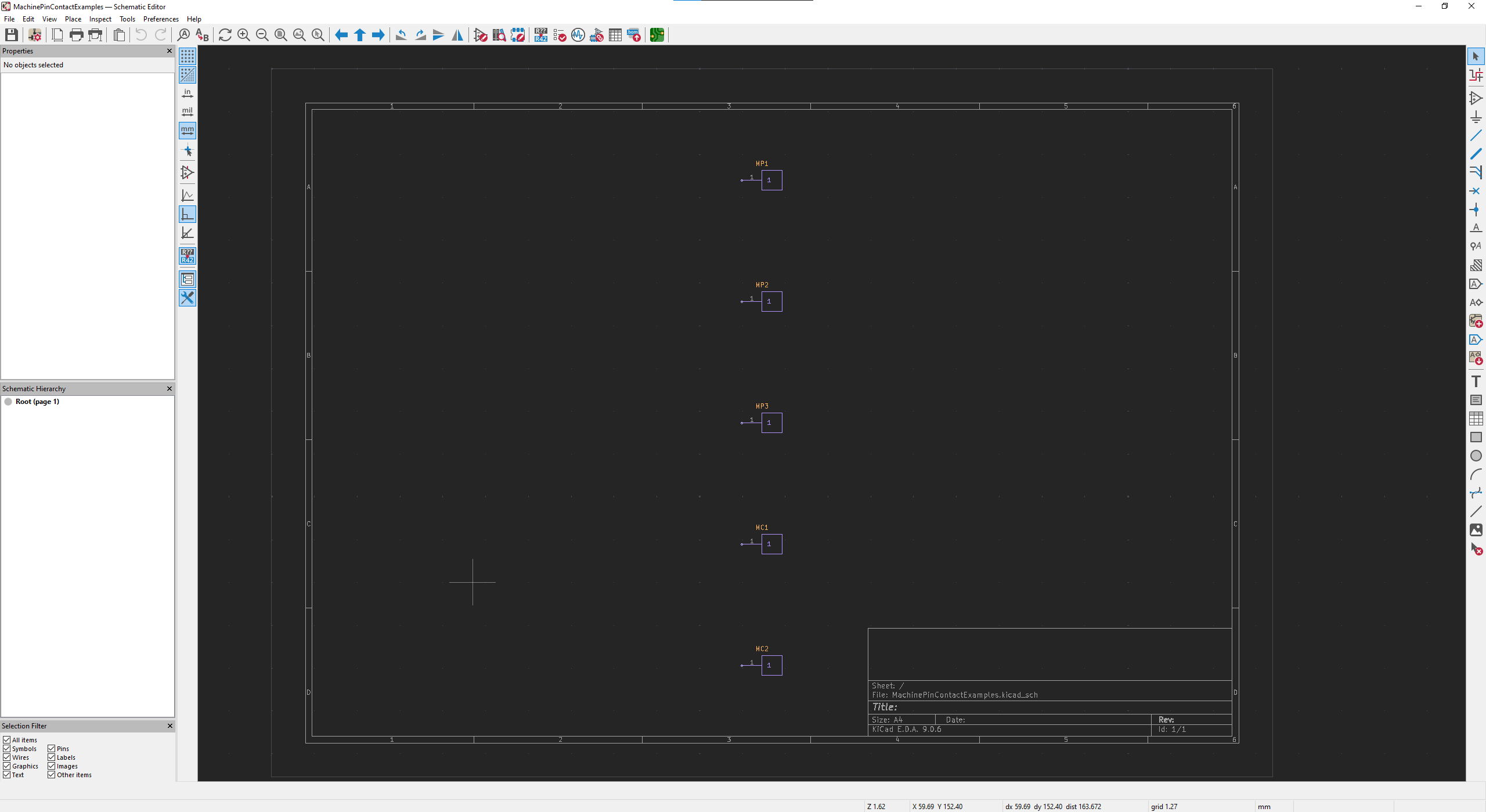
Task: Toggle grid display button
Action: tap(187, 56)
